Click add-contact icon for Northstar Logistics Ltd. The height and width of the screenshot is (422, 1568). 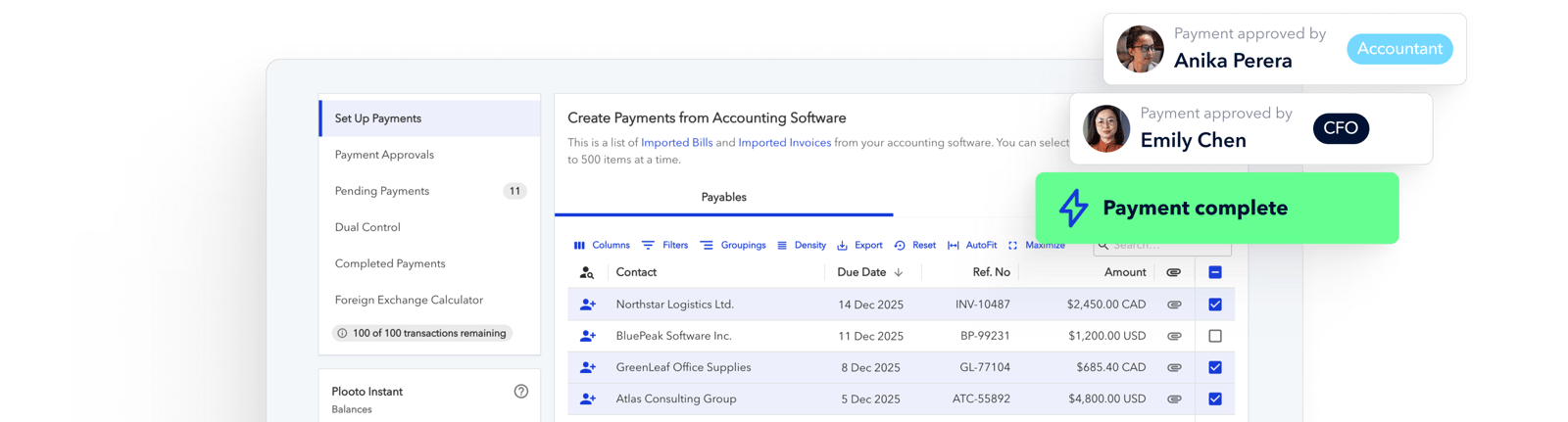[x=588, y=305]
